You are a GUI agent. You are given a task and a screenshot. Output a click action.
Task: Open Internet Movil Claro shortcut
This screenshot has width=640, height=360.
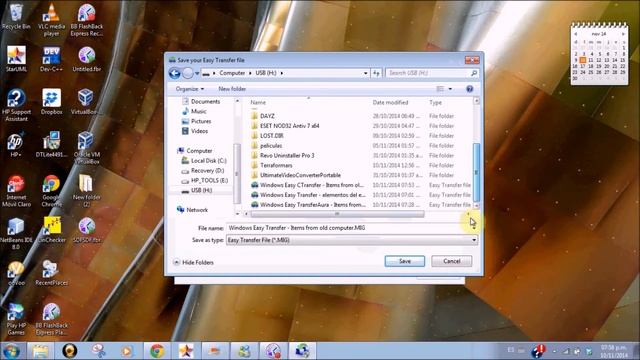click(16, 191)
